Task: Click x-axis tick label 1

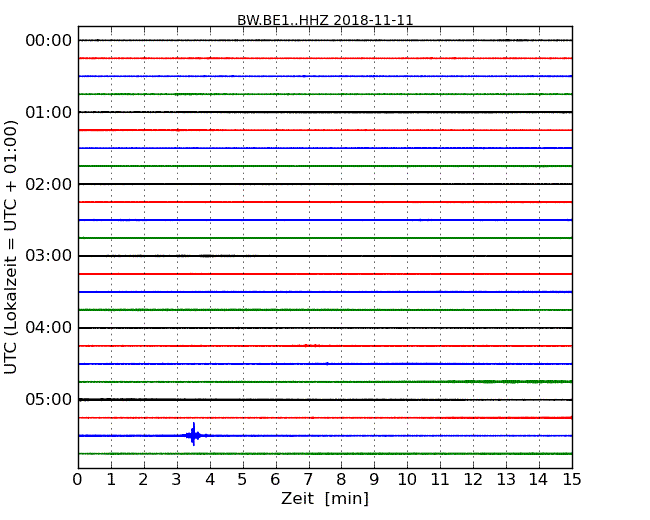Action: point(111,480)
